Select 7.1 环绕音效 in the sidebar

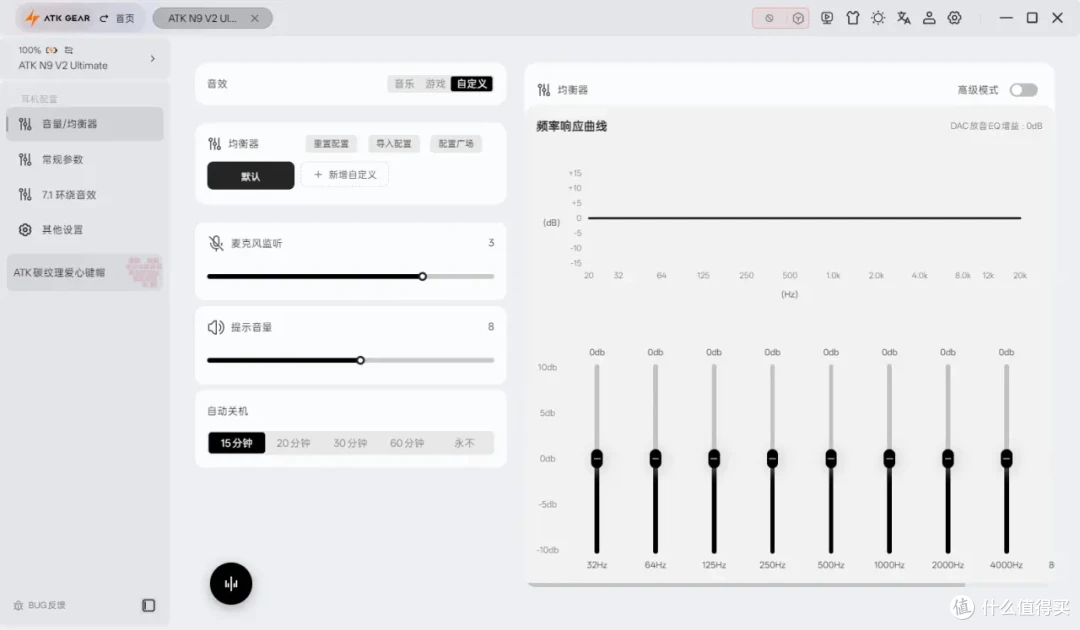coord(85,194)
